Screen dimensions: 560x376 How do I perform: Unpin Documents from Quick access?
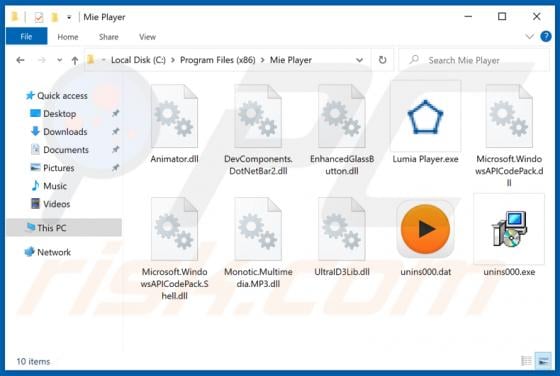pyautogui.click(x=115, y=150)
